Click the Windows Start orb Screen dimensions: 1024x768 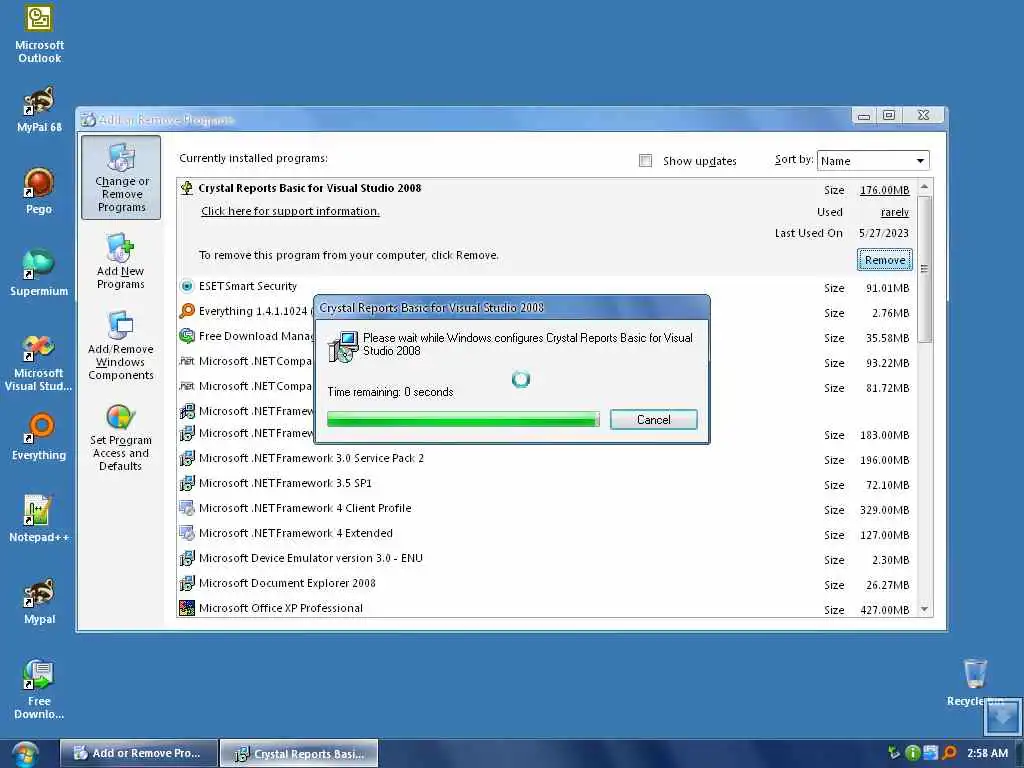pyautogui.click(x=24, y=754)
